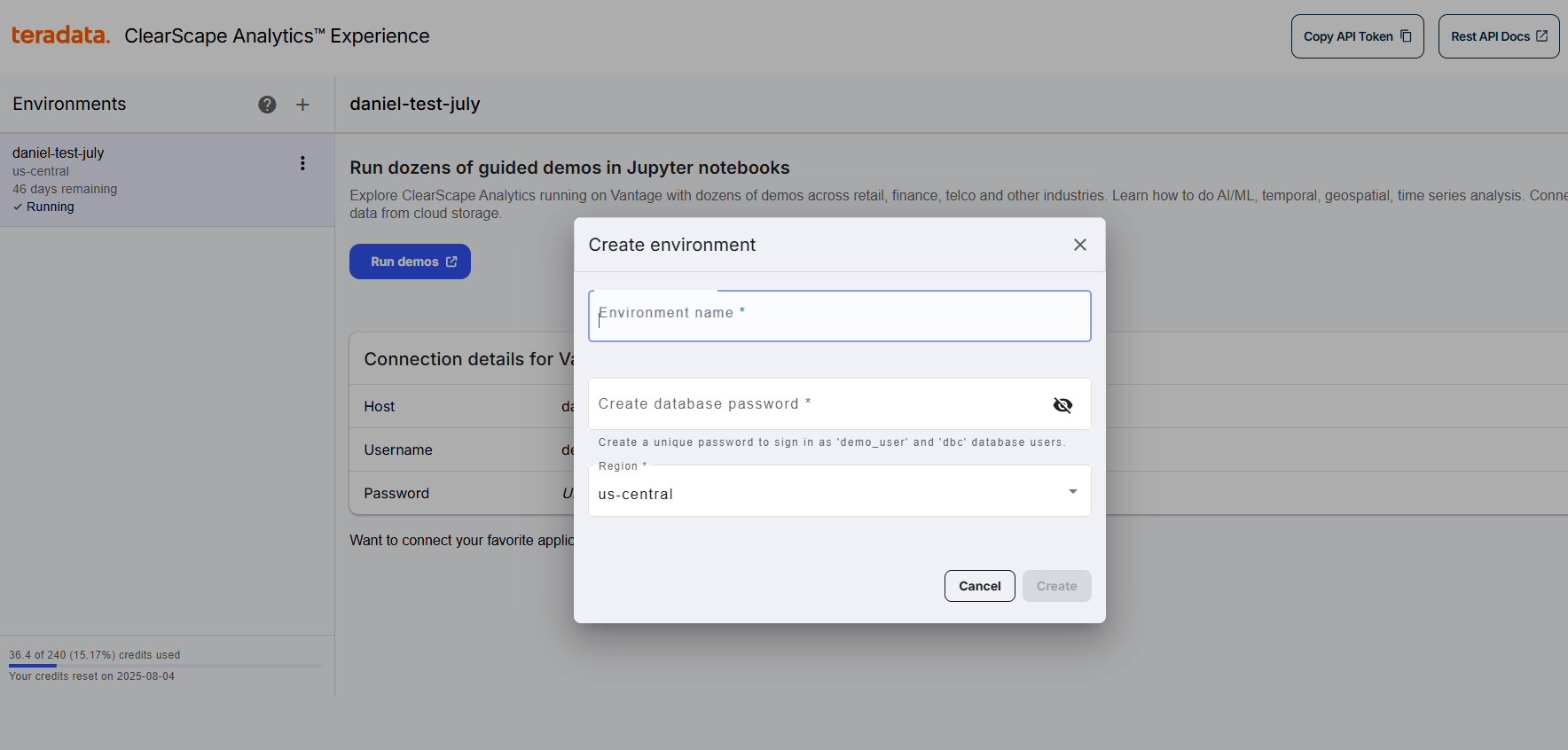Click the copy icon in Copy API Token

[1406, 36]
